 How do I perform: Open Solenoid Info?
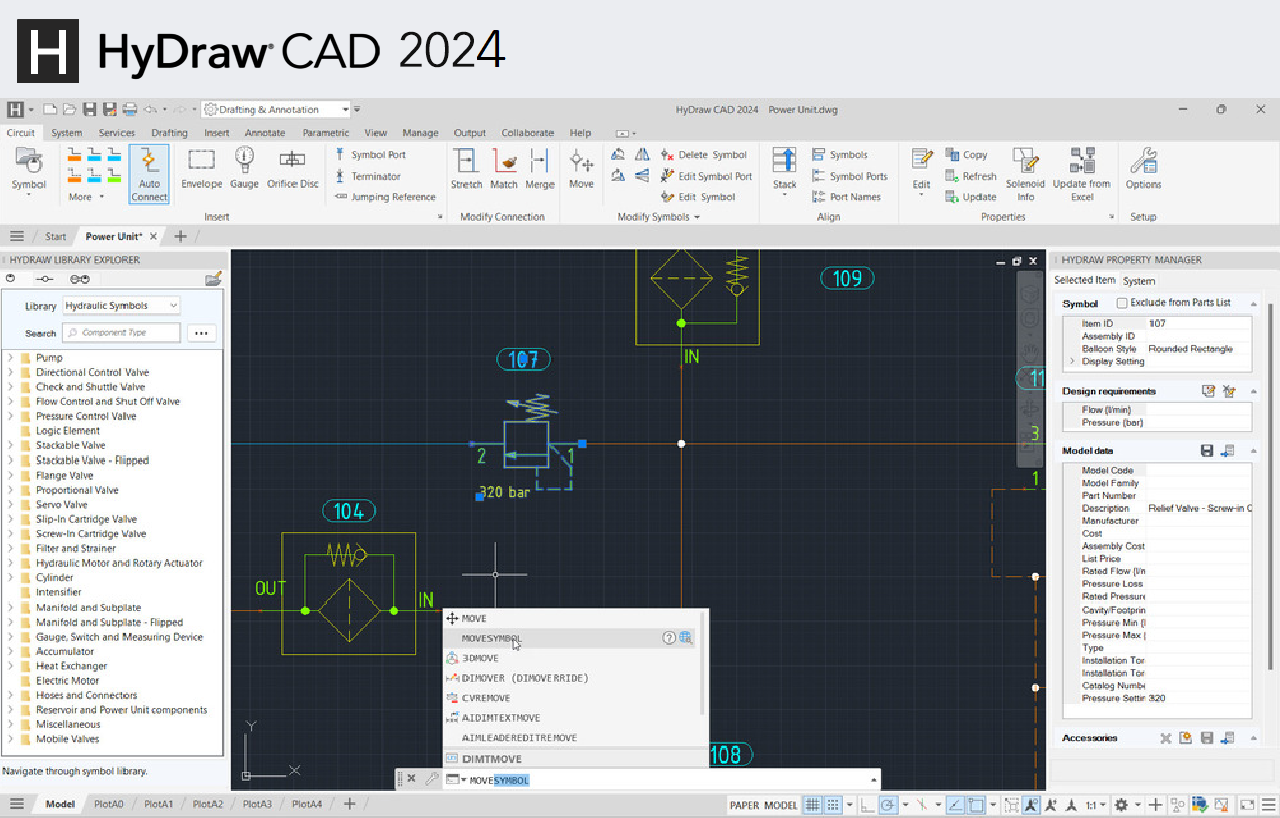[x=1025, y=174]
